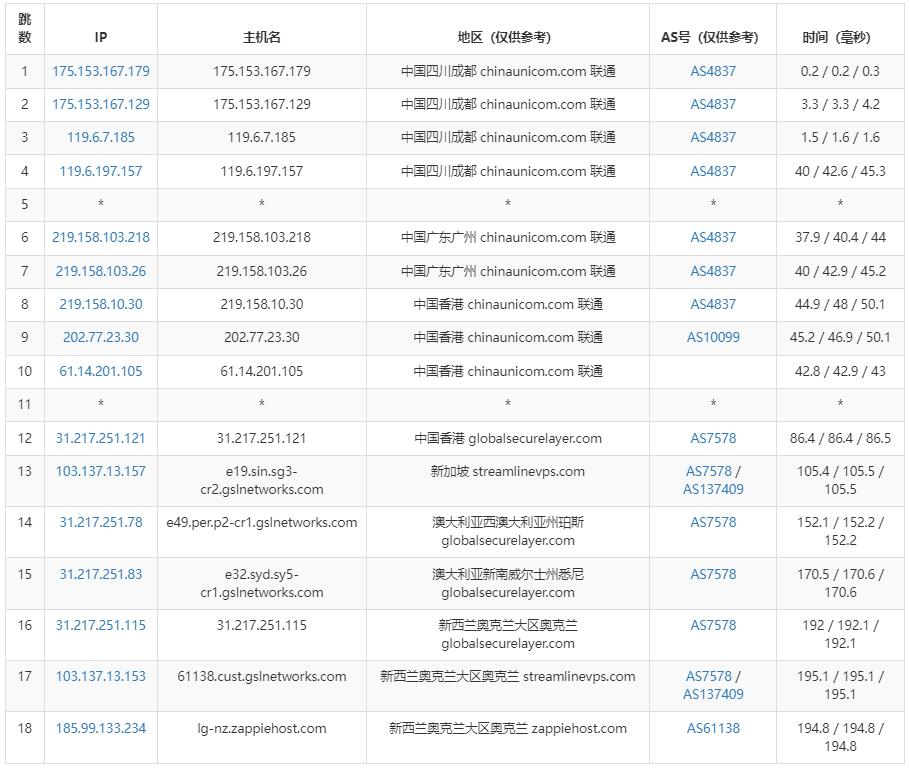Click region text containing zappiehost.com in hop 18
Viewport: 909px width, 768px height.
point(507,728)
